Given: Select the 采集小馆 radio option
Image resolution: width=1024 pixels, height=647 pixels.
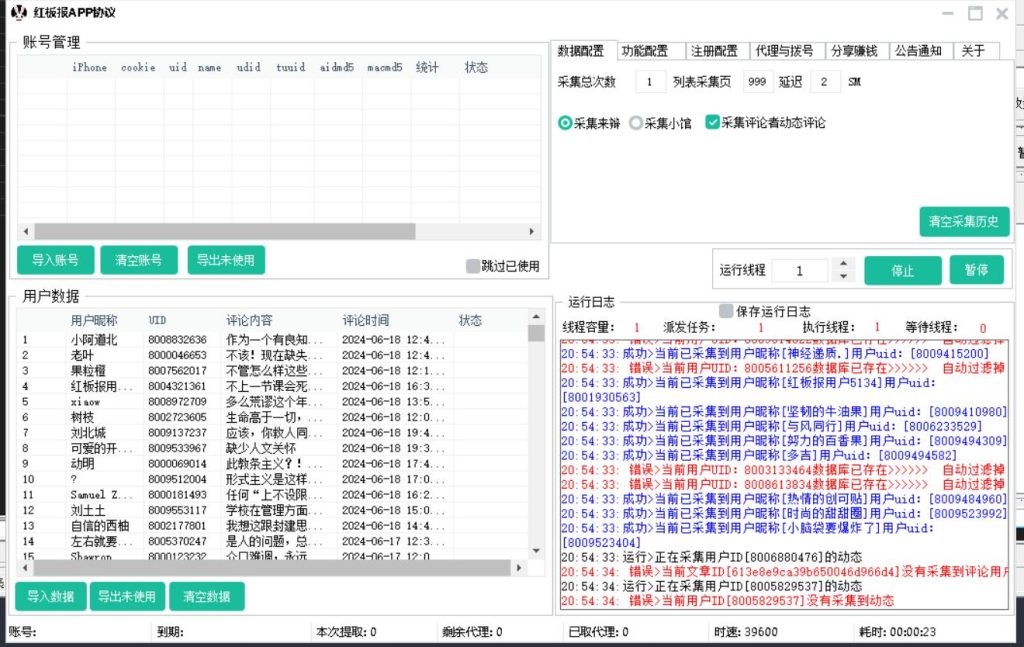Looking at the screenshot, I should tap(636, 123).
